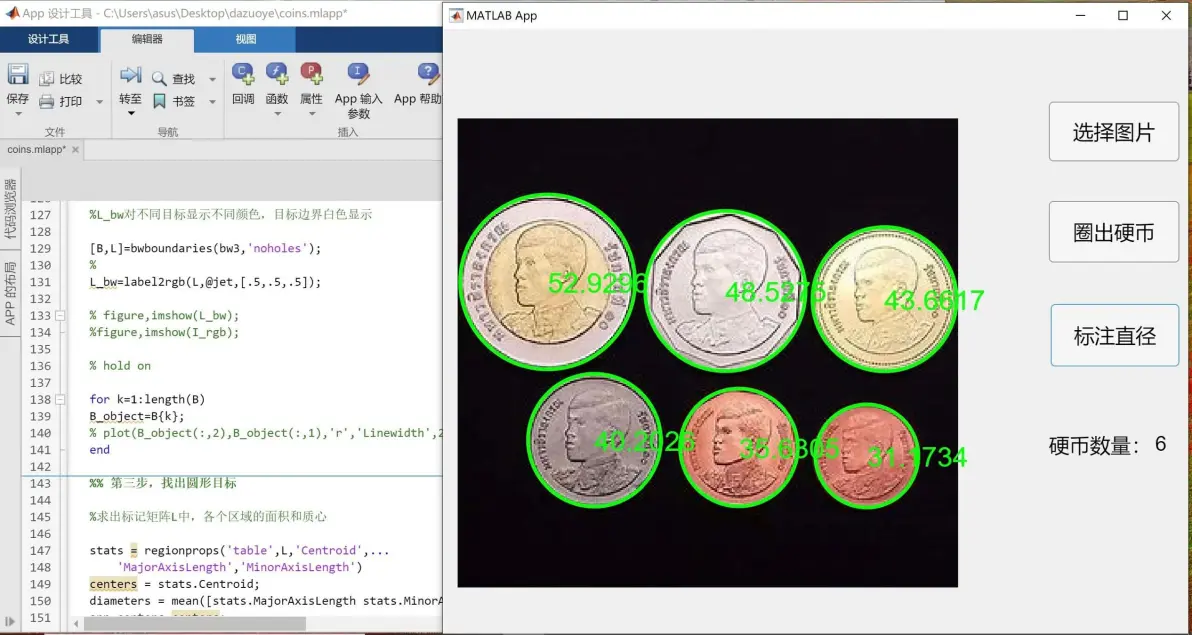Click code line 131 with label2rgb
Viewport: 1192px width, 635px height.
tap(205, 281)
